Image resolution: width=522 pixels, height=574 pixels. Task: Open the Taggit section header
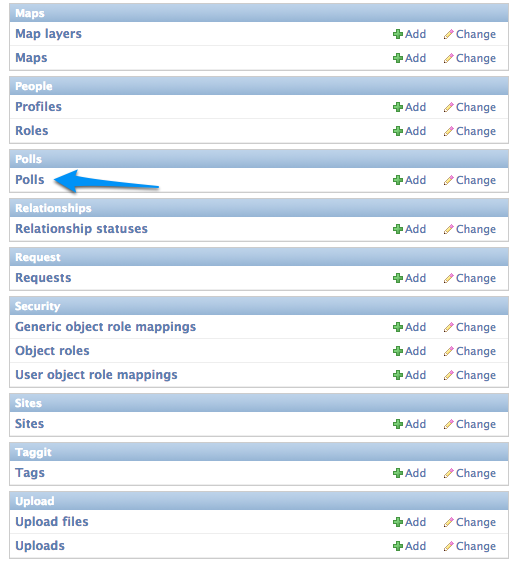point(33,452)
